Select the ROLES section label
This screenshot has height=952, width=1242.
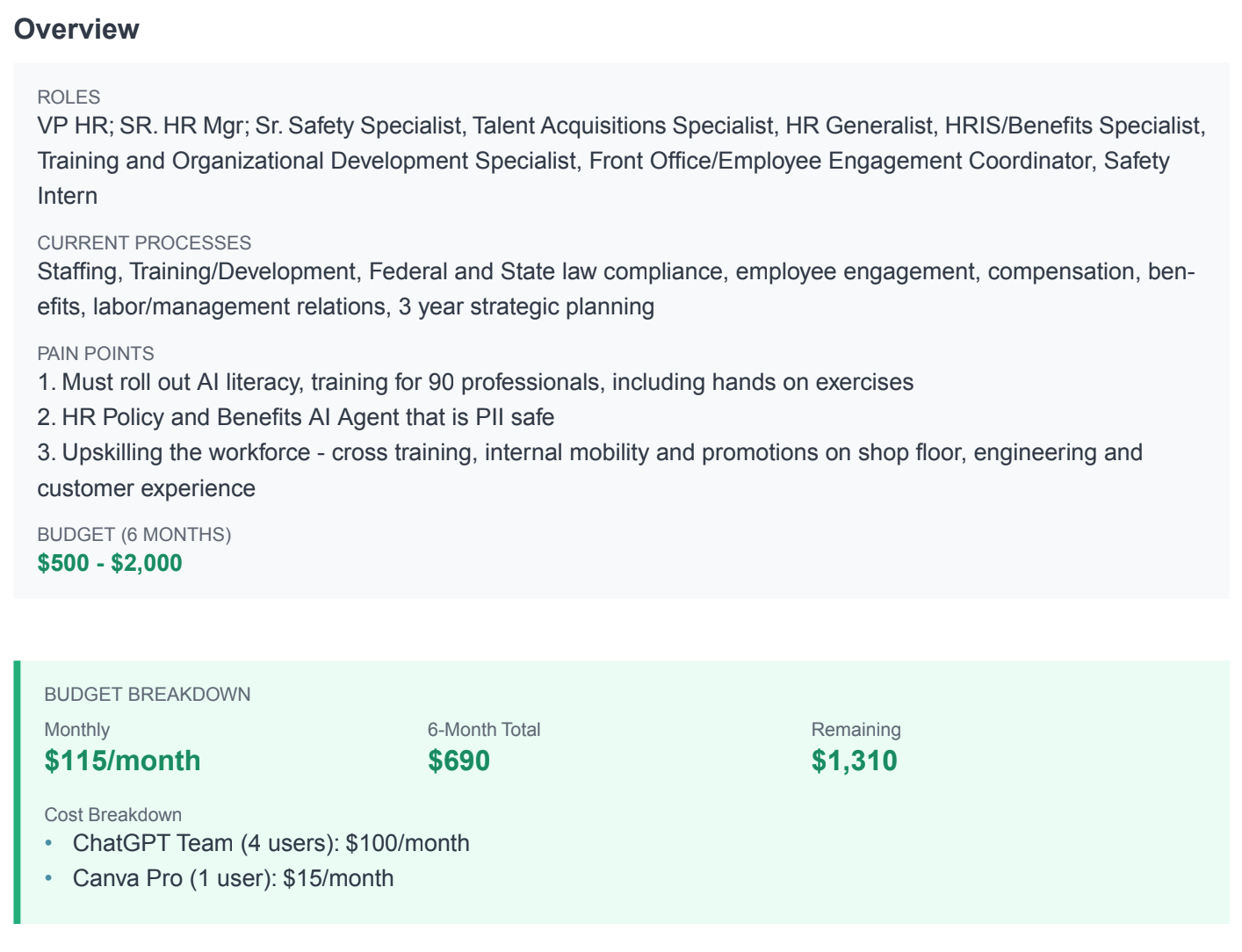pyautogui.click(x=68, y=97)
